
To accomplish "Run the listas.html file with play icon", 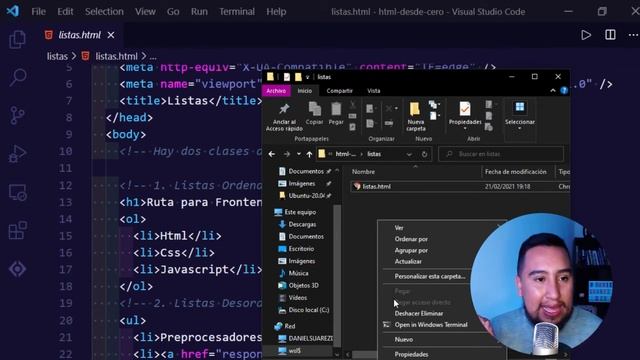I will click(586, 35).
